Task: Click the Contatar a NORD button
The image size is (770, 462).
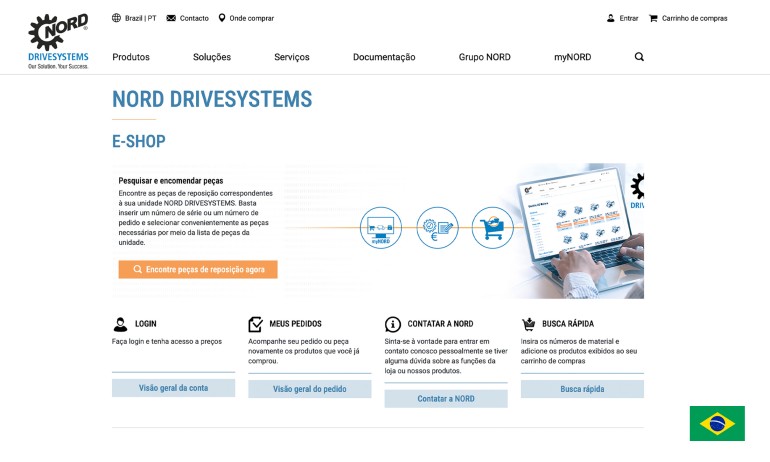Action: pos(446,399)
